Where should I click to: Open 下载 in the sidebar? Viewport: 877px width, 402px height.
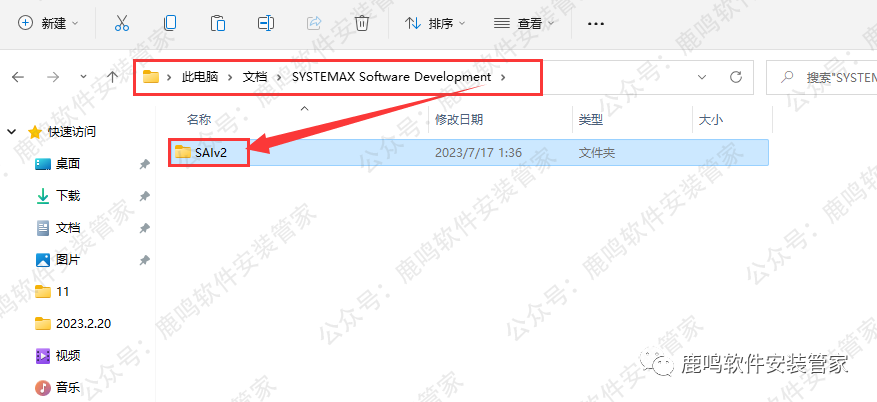[x=68, y=196]
